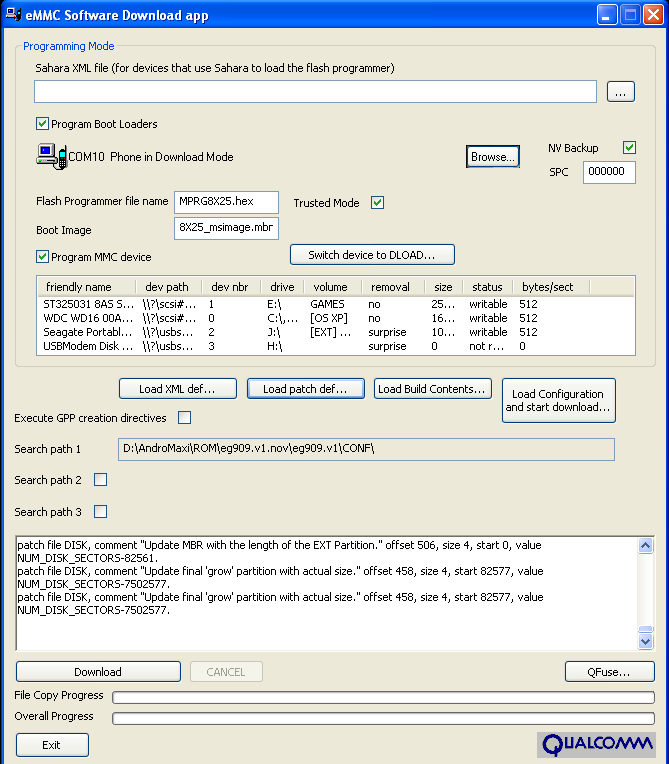Open Sahara XML file browse (...) button
This screenshot has height=764, width=669.
(621, 92)
